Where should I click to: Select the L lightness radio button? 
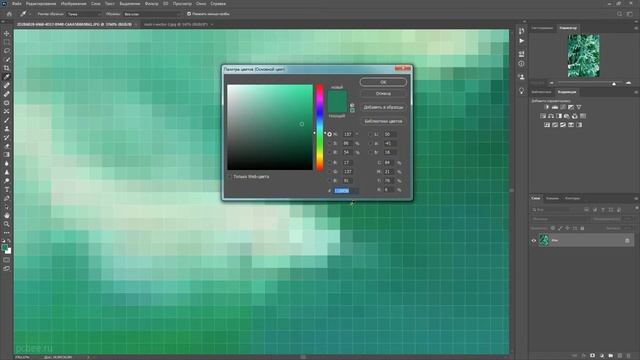pos(371,134)
